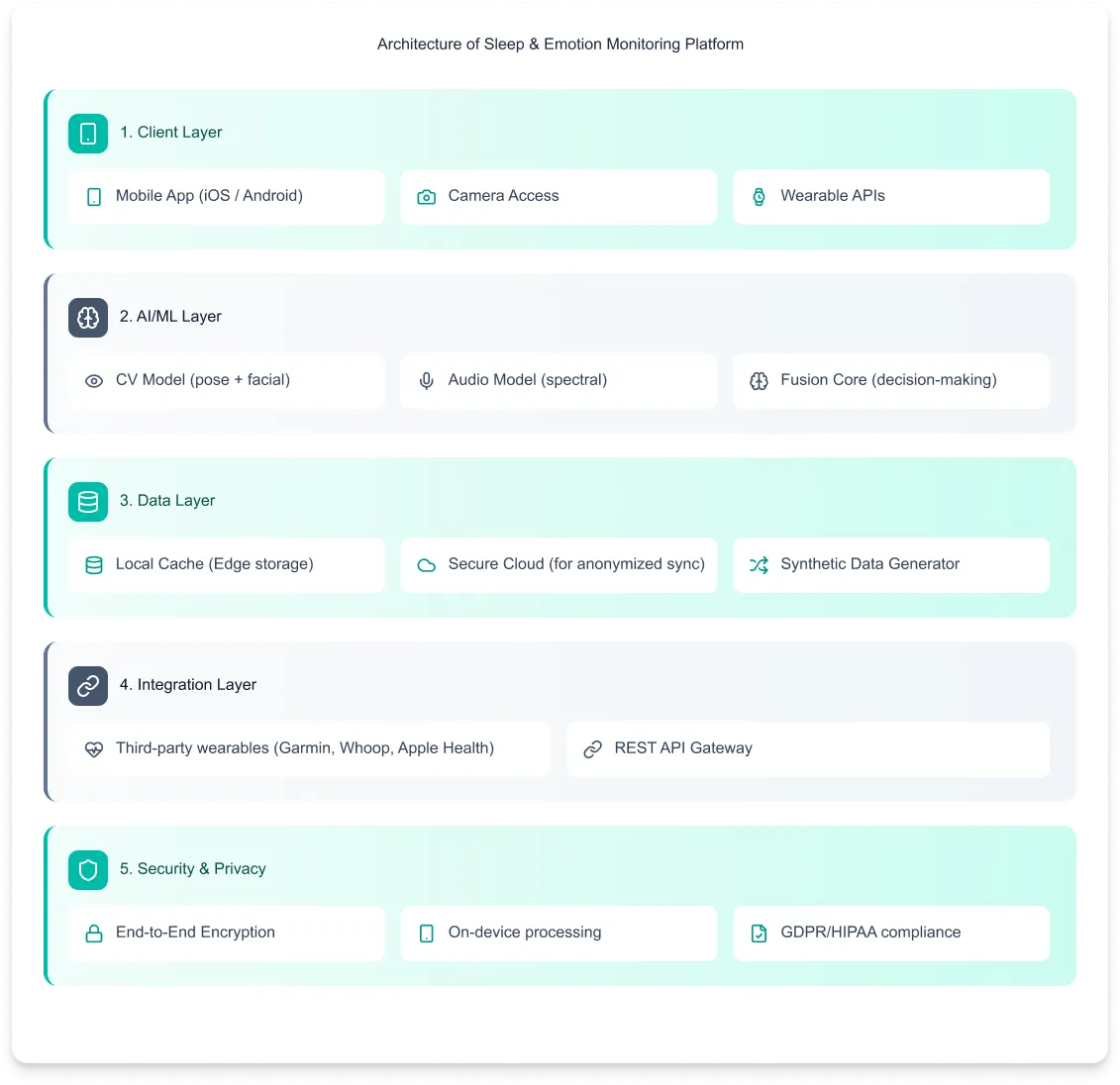Click the Data Layer database icon
The image size is (1120, 1085).
tap(88, 502)
